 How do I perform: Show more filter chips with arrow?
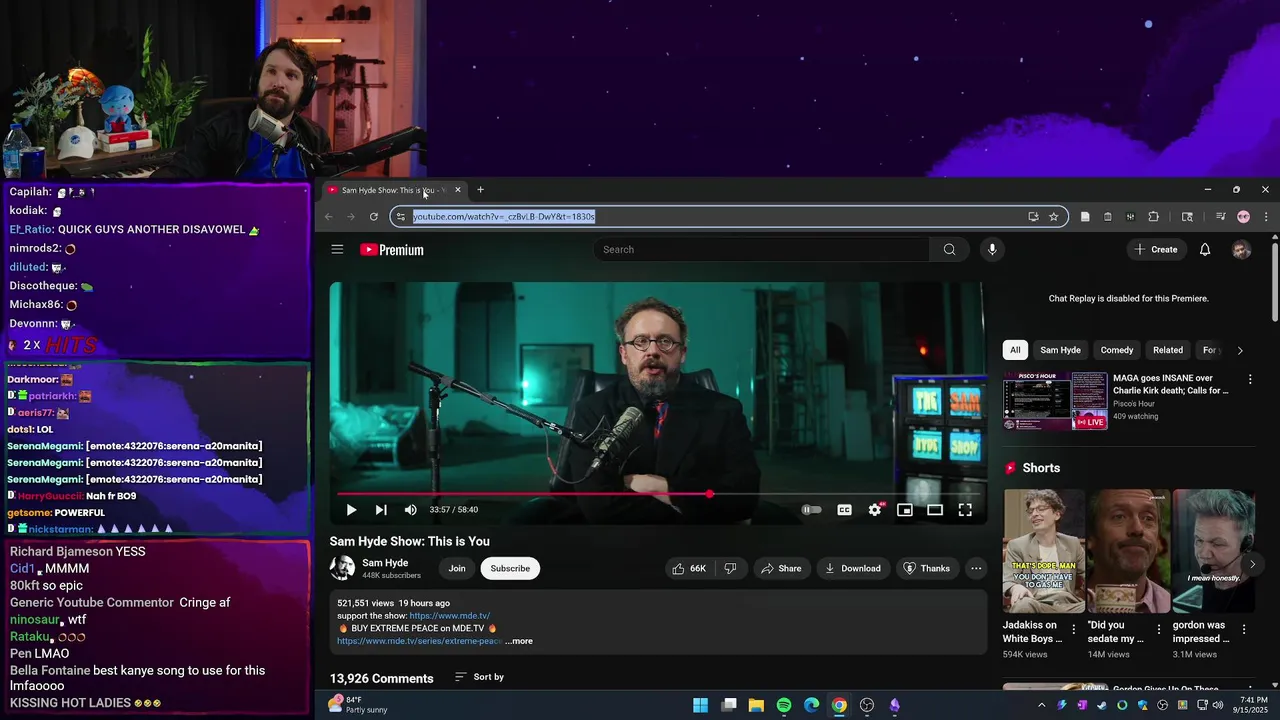(x=1240, y=350)
